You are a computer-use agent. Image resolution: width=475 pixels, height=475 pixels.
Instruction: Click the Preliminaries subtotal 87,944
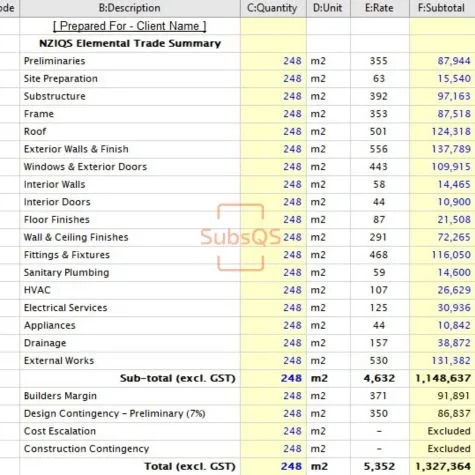(x=454, y=61)
